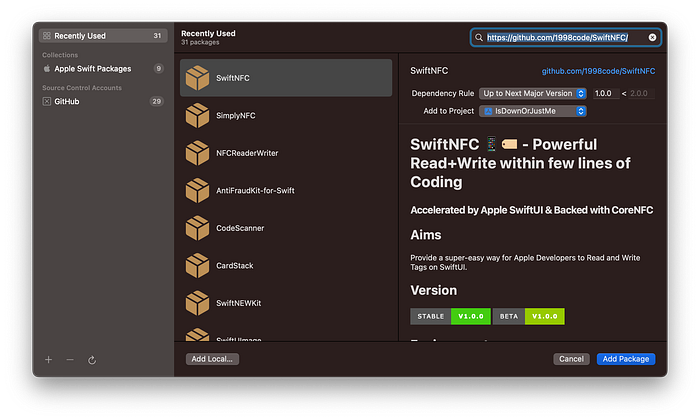This screenshot has width=700, height=420.
Task: Select the SwiftNFC package row
Action: coord(286,78)
